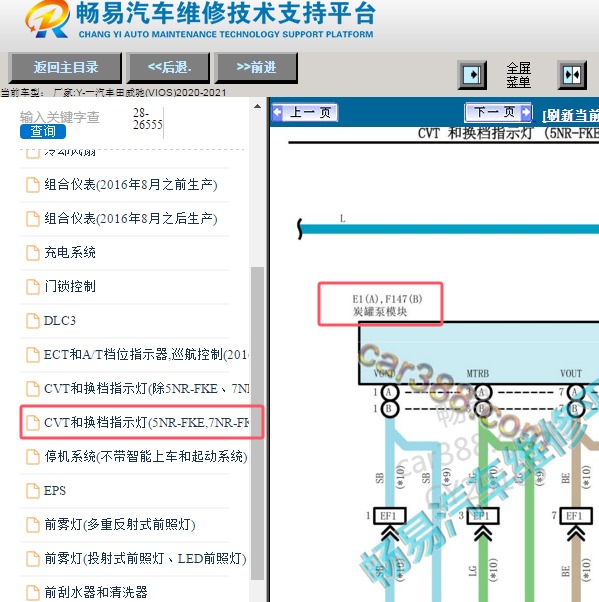Click the first EF1 connector box, pin 1
The width and height of the screenshot is (599, 602).
389,516
